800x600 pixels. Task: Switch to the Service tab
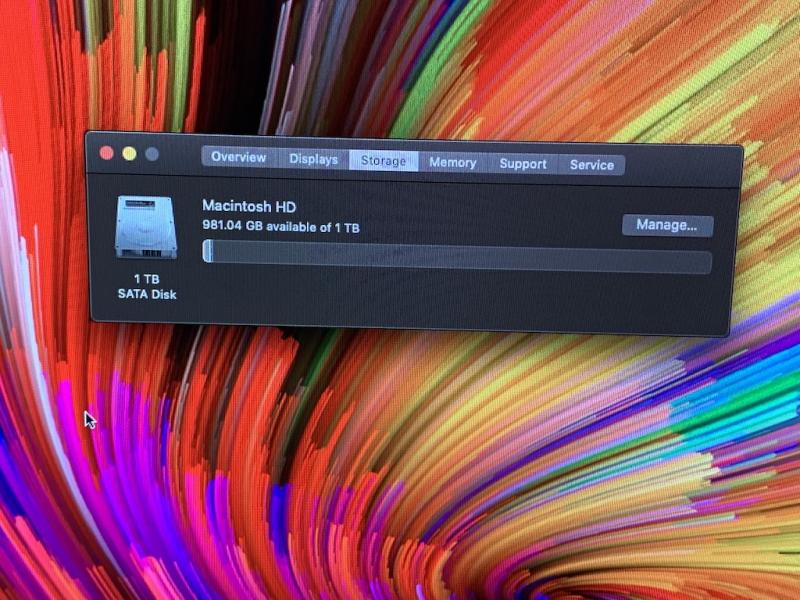(592, 165)
